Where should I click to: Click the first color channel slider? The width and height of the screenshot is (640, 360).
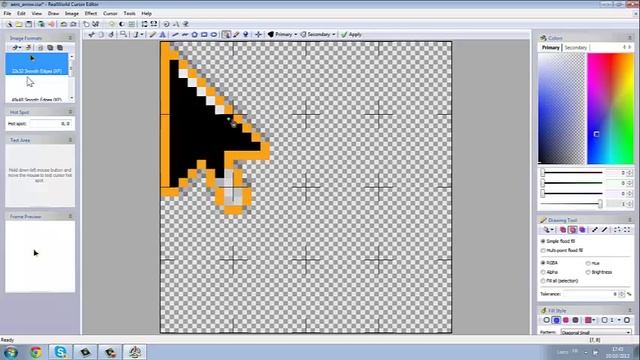point(572,173)
